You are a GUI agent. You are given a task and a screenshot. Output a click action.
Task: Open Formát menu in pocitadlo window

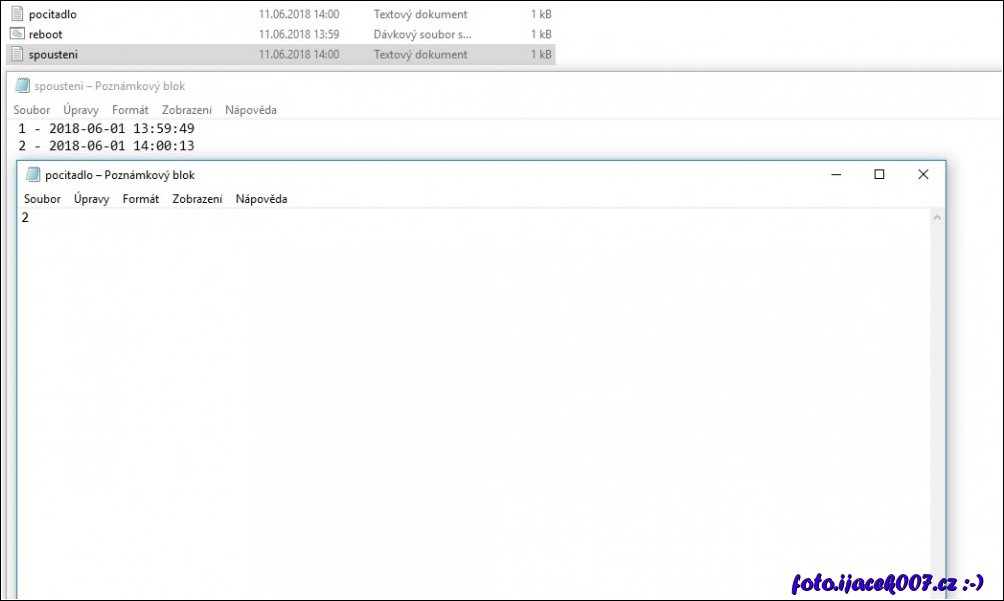pyautogui.click(x=140, y=199)
